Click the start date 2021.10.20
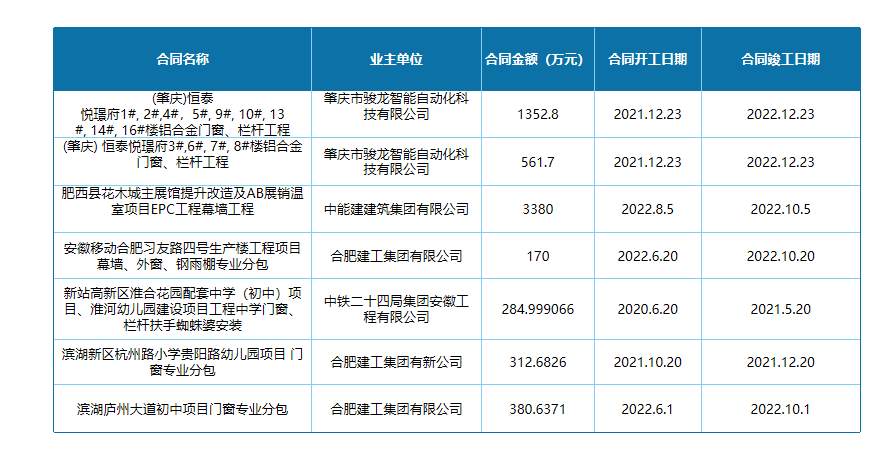The width and height of the screenshot is (887, 466). pos(647,362)
